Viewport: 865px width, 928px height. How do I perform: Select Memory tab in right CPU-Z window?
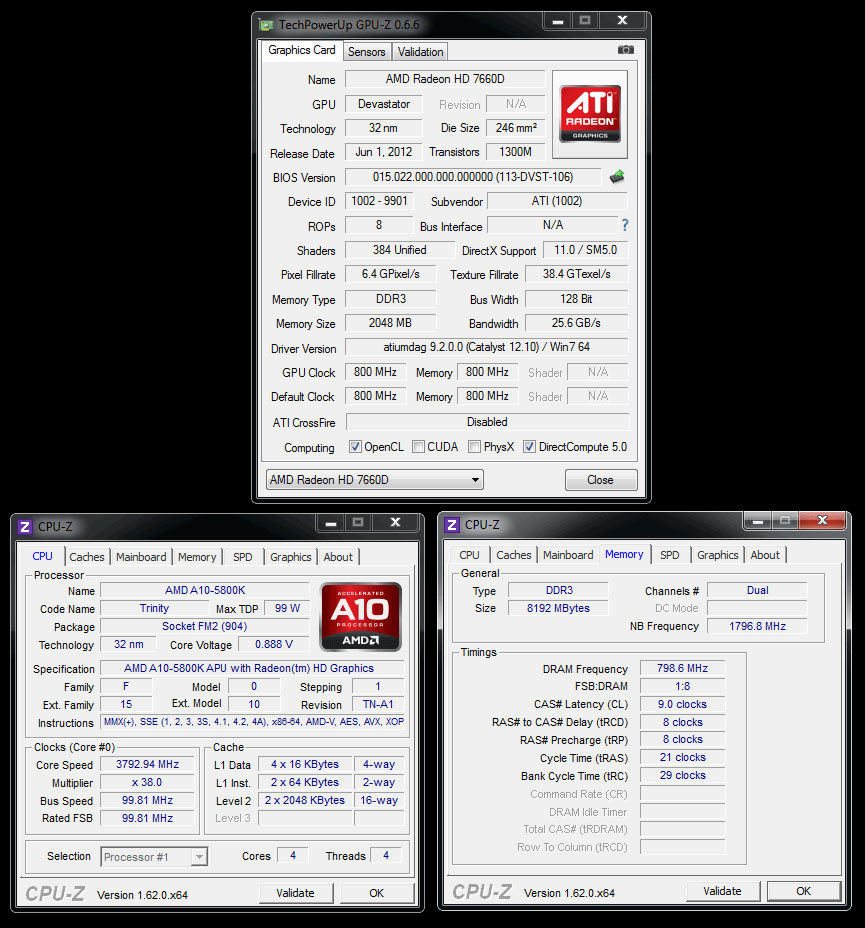624,555
